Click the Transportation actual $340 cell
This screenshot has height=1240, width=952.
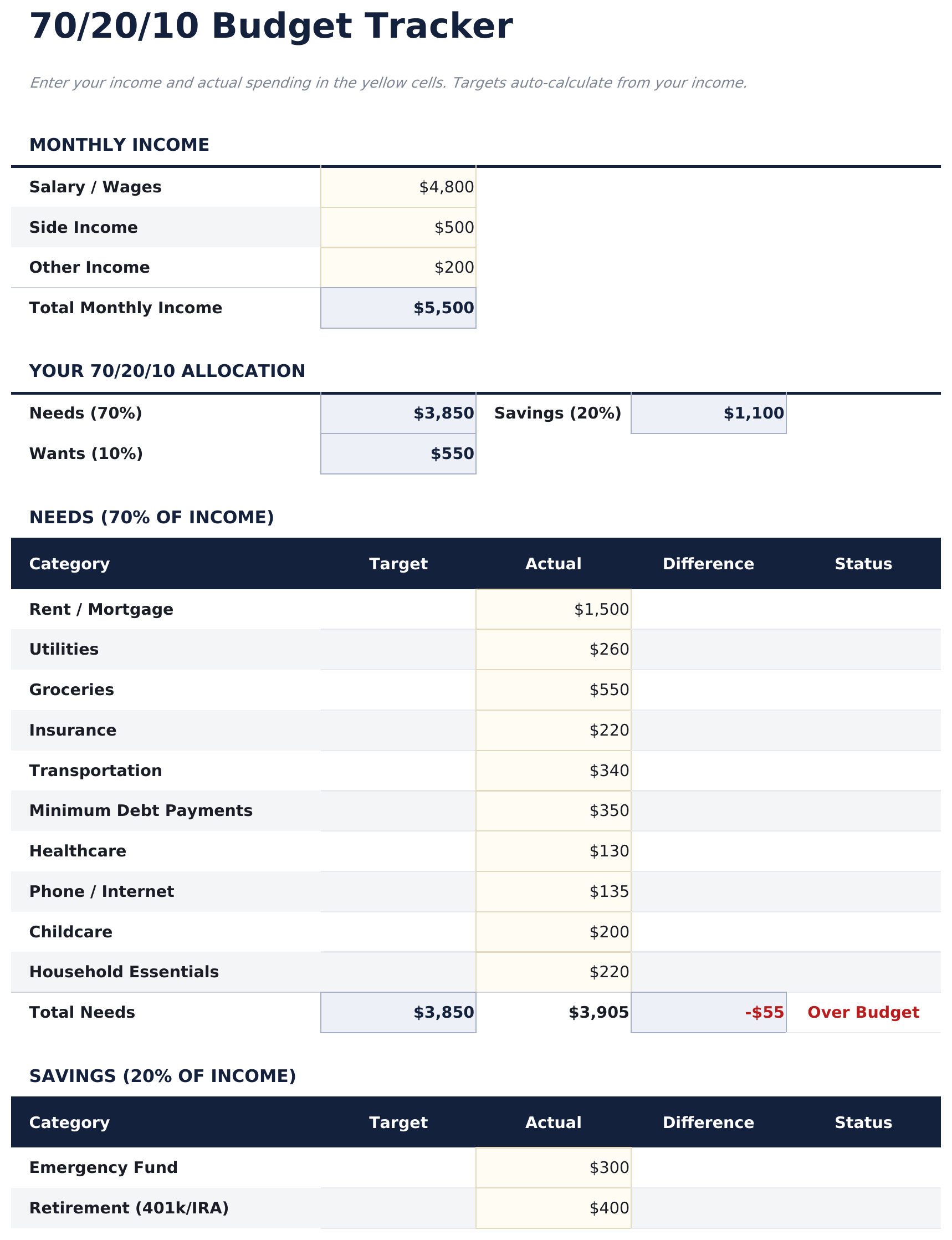click(553, 770)
